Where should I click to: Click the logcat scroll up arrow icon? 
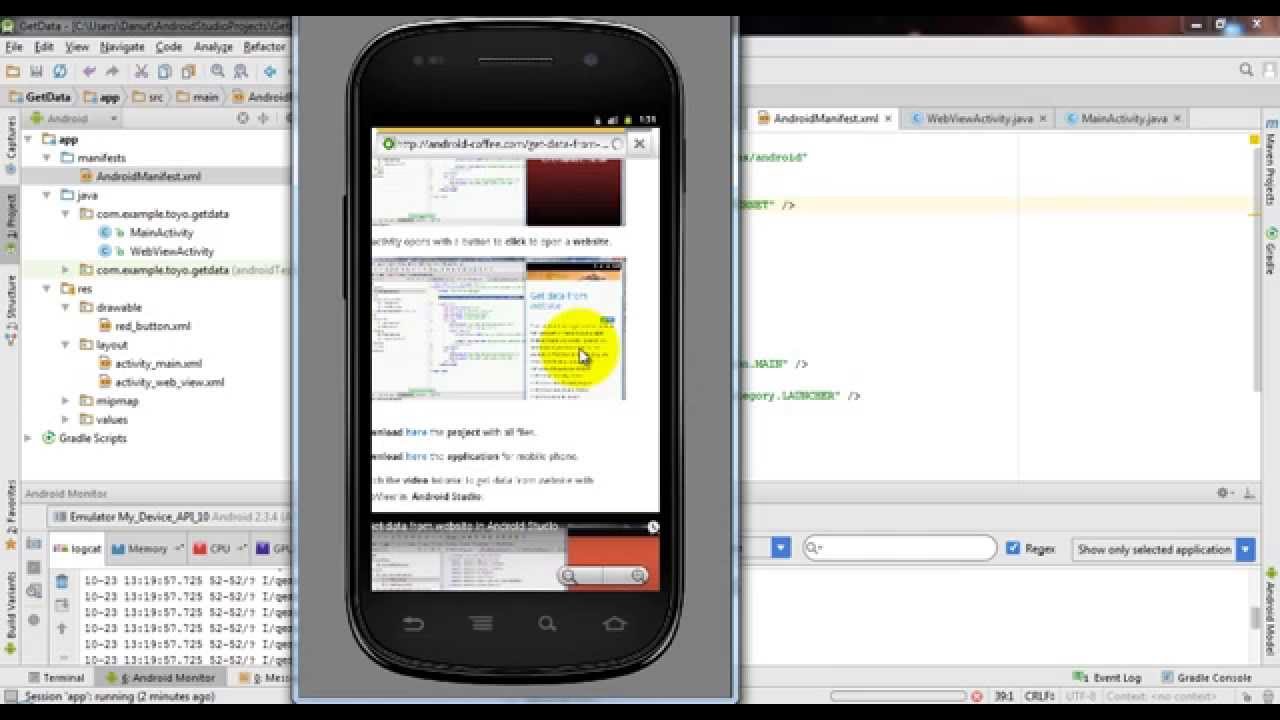coord(62,629)
